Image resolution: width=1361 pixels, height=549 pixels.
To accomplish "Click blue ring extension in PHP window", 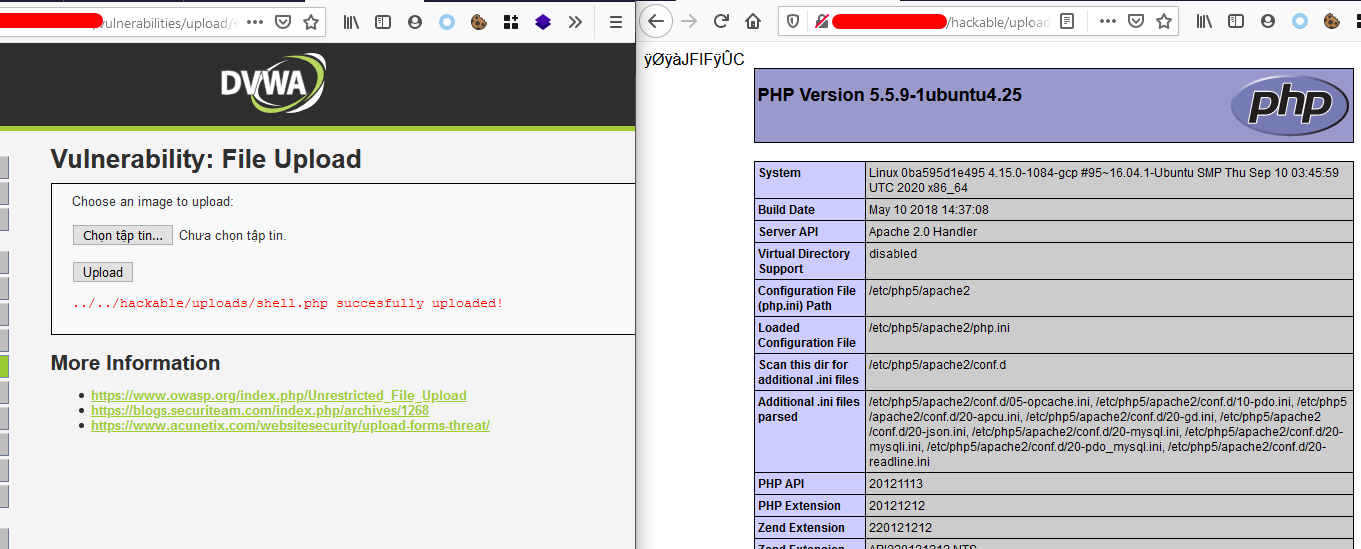I will (x=1299, y=21).
